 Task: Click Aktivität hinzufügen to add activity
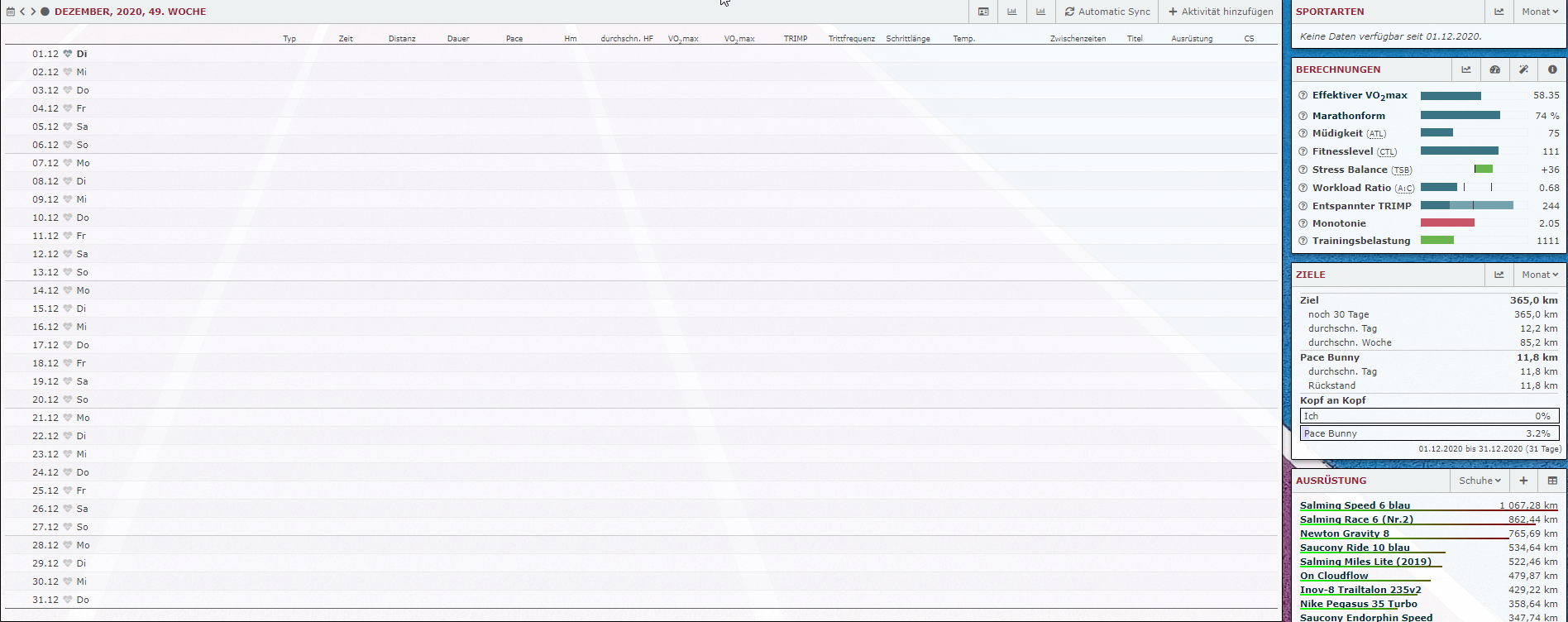pos(1221,12)
